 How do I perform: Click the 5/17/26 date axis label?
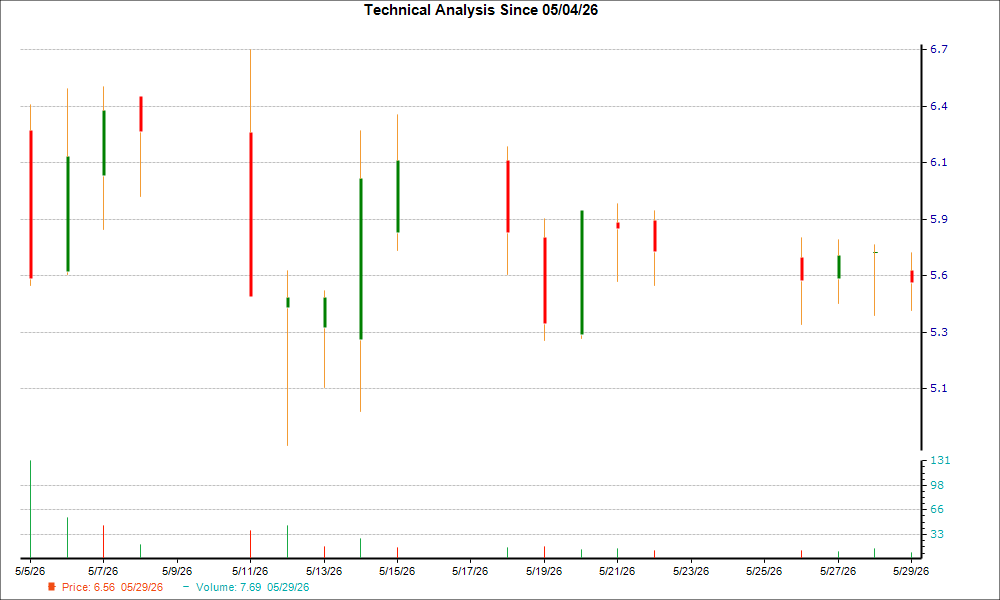point(471,571)
